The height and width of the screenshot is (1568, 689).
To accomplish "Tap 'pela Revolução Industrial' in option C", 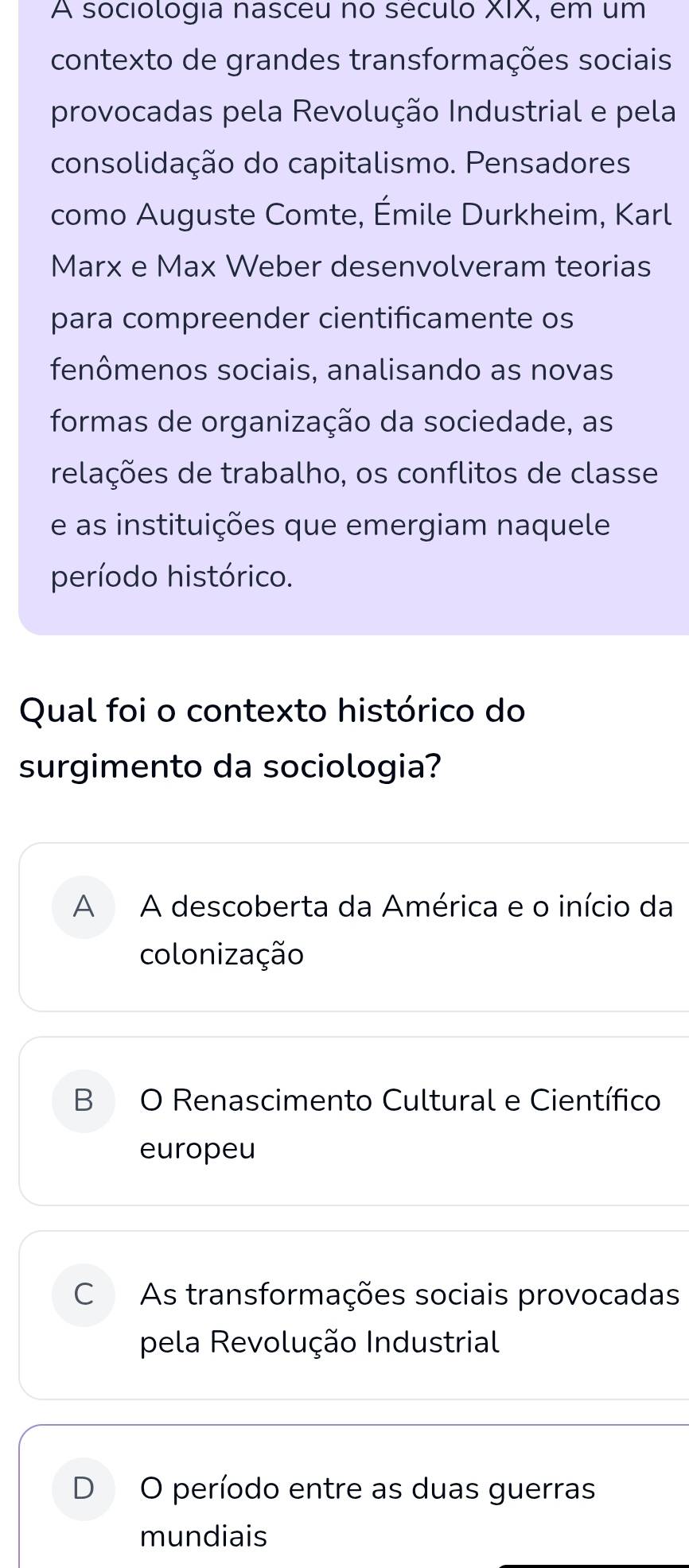I will [x=320, y=1342].
